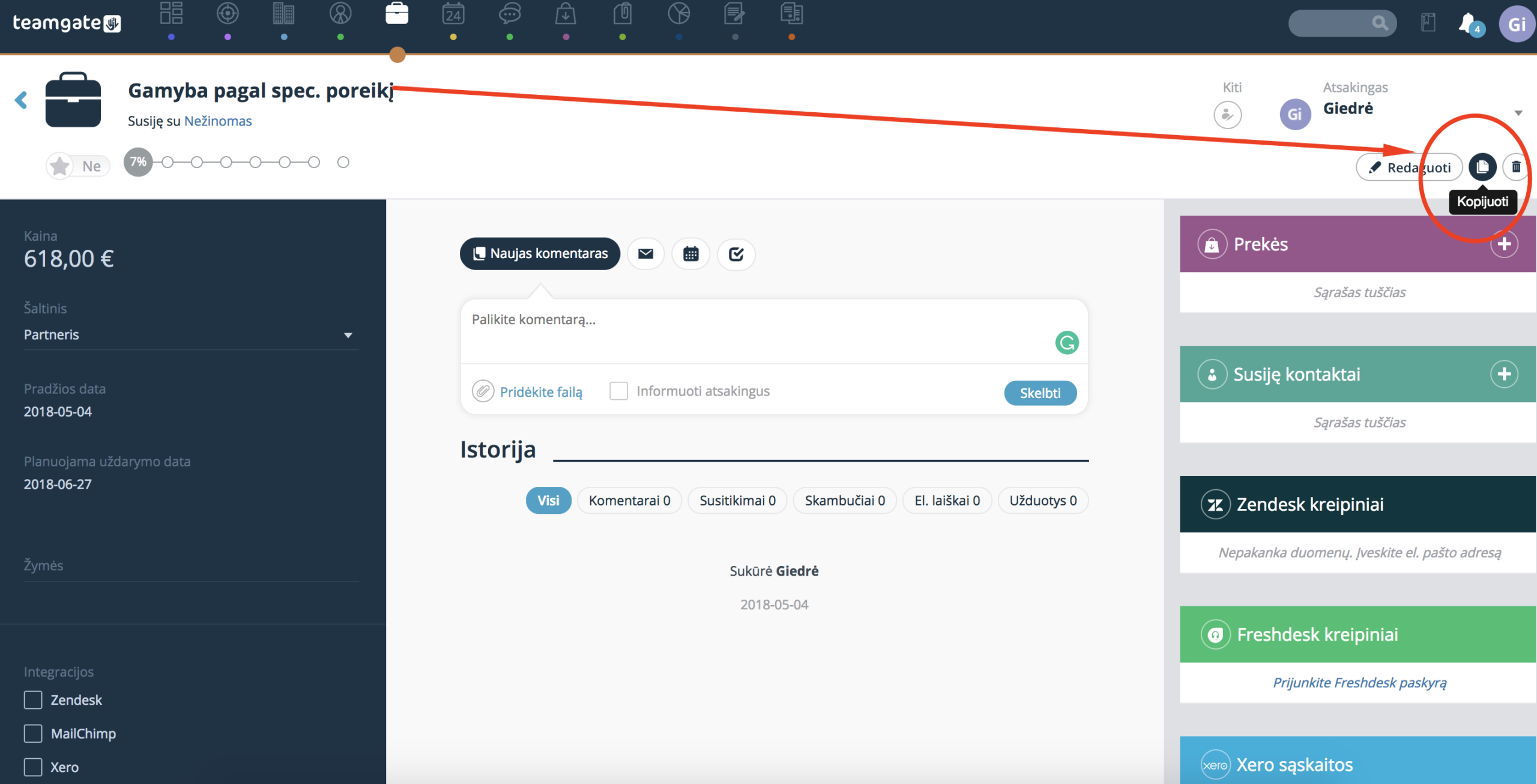Add contact with Susiję kontaktai plus button
The image size is (1537, 784).
point(1504,374)
